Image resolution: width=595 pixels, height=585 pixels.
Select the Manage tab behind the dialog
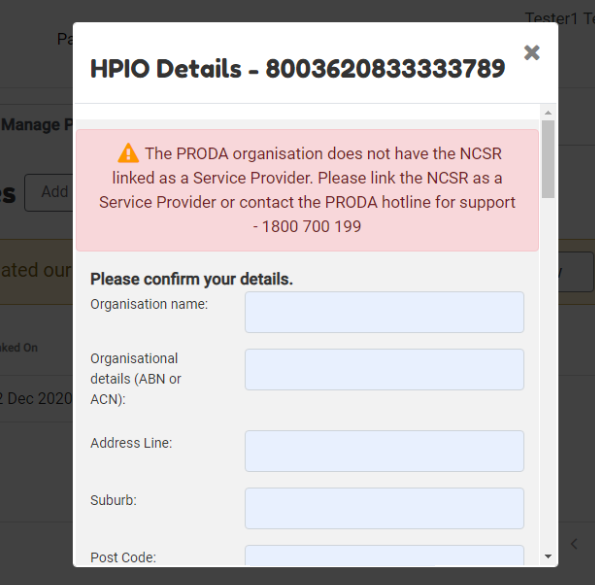click(x=36, y=125)
